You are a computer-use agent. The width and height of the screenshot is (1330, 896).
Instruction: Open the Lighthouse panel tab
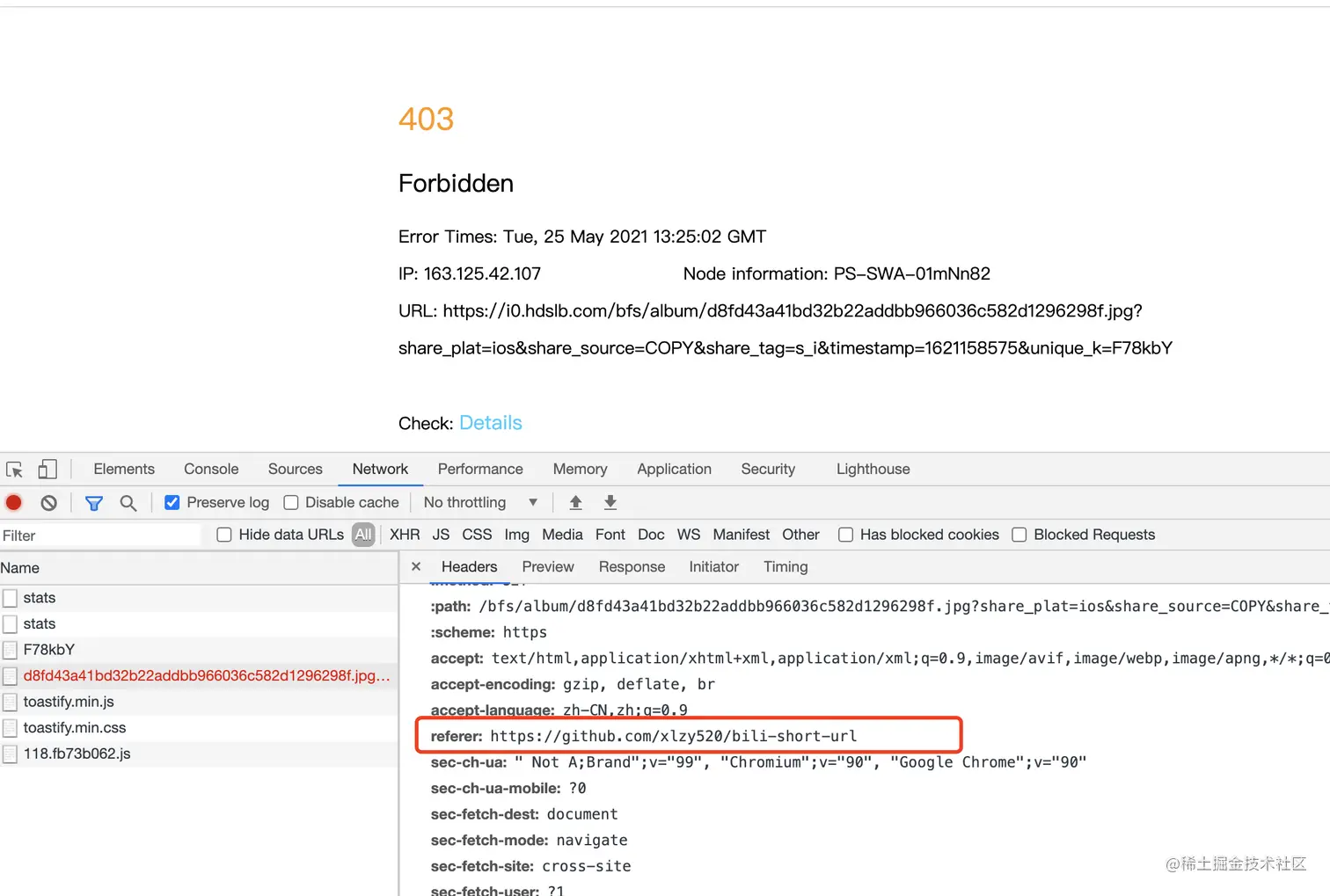pos(873,470)
